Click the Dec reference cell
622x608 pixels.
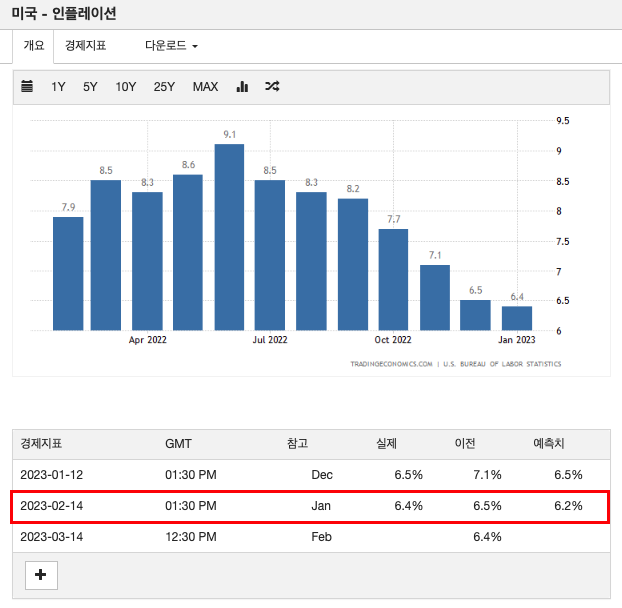tap(322, 475)
